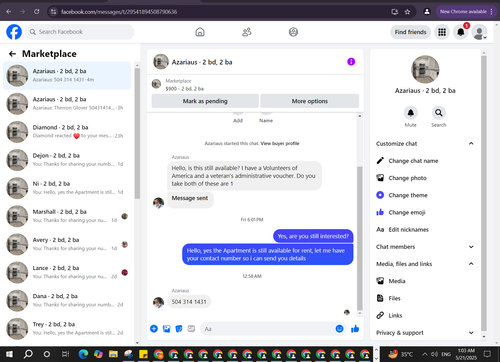
Task: Open Diamond - 2 bd, 2 ba chat
Action: click(x=67, y=132)
